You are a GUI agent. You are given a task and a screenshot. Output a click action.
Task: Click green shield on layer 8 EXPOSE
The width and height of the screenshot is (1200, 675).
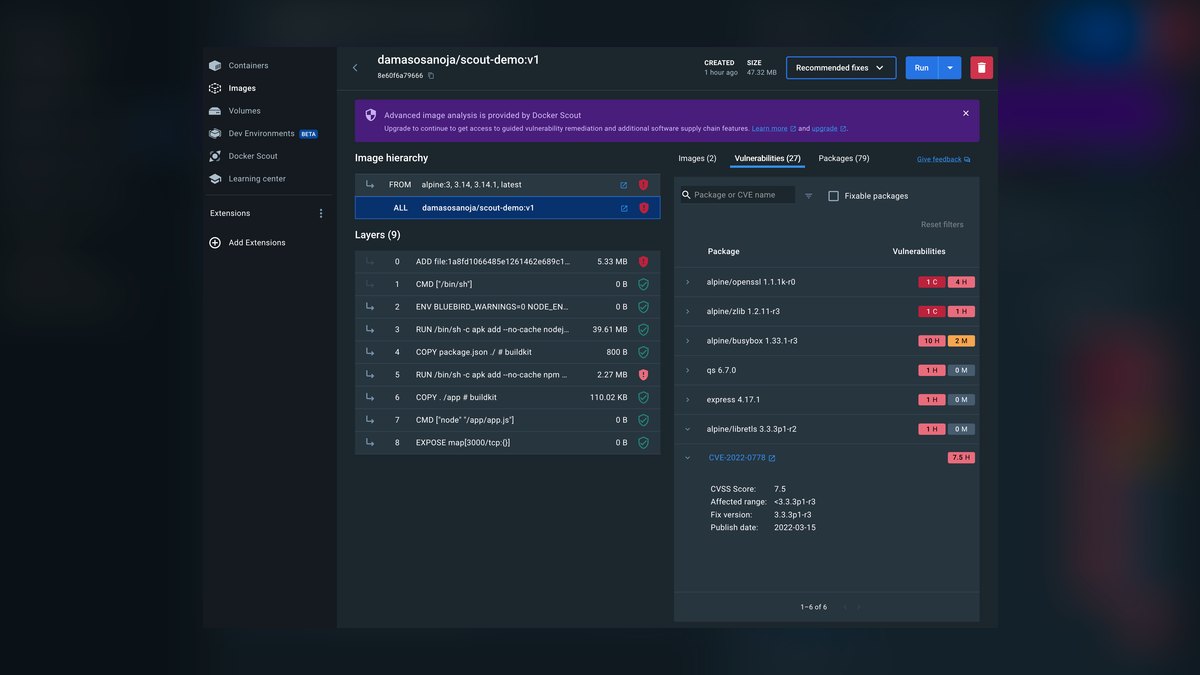click(x=644, y=442)
